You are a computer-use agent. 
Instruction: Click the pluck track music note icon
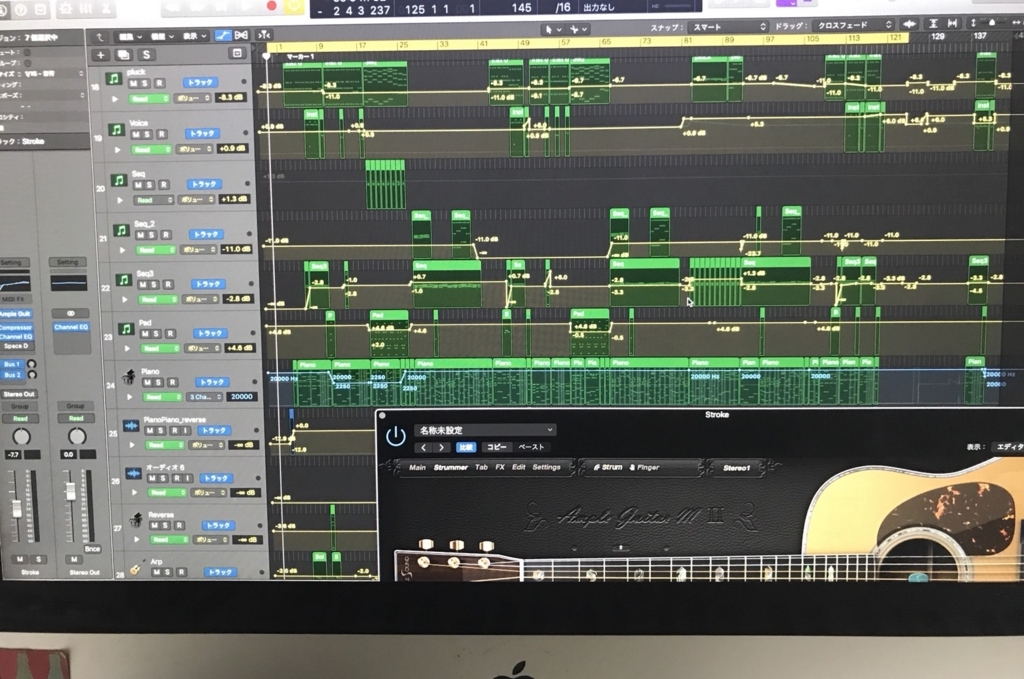[x=114, y=79]
